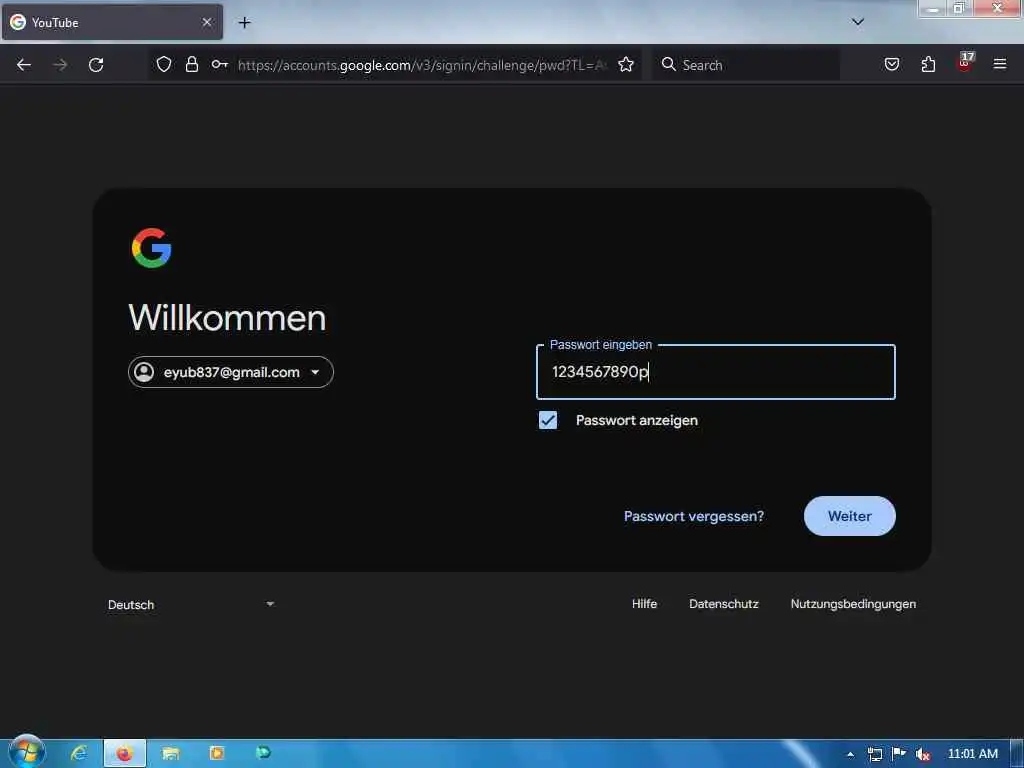Save page to Pocket
1024x768 pixels.
(x=891, y=64)
